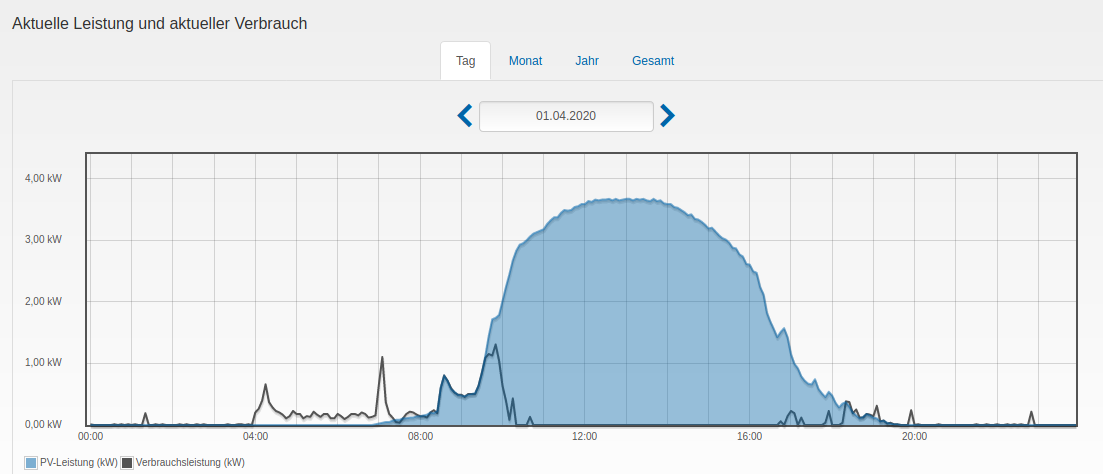This screenshot has height=474, width=1103.
Task: Toggle the Verbrauchsleistung dark legend swatch
Action: 127,463
